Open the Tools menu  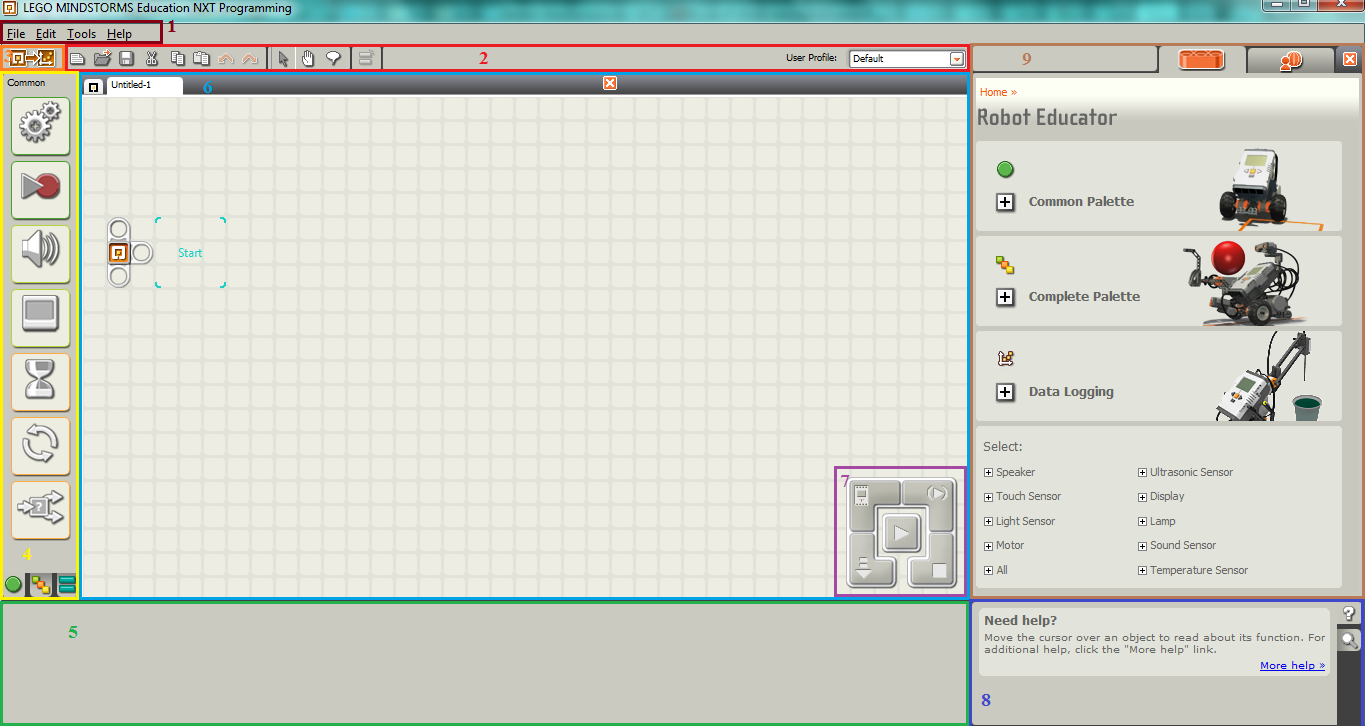(x=81, y=34)
